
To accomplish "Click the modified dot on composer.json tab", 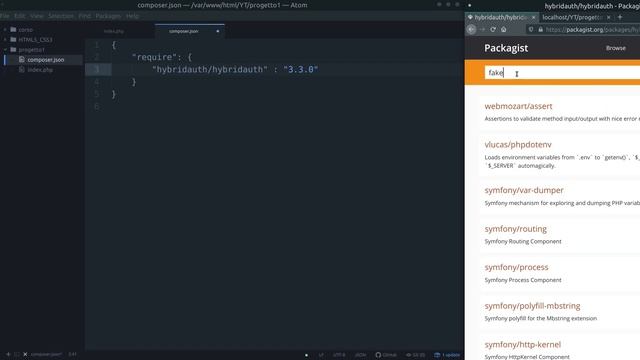I will 218,31.
